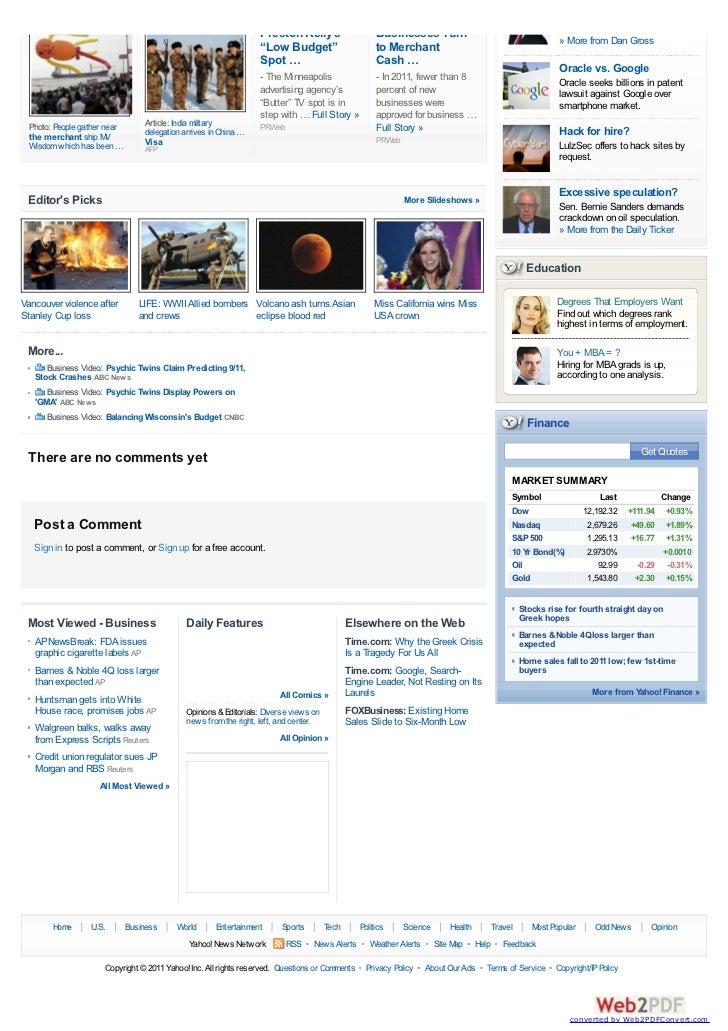The width and height of the screenshot is (728, 1031).
Task: Open Volcano ash turns Asian eclipse caption link
Action: click(306, 310)
